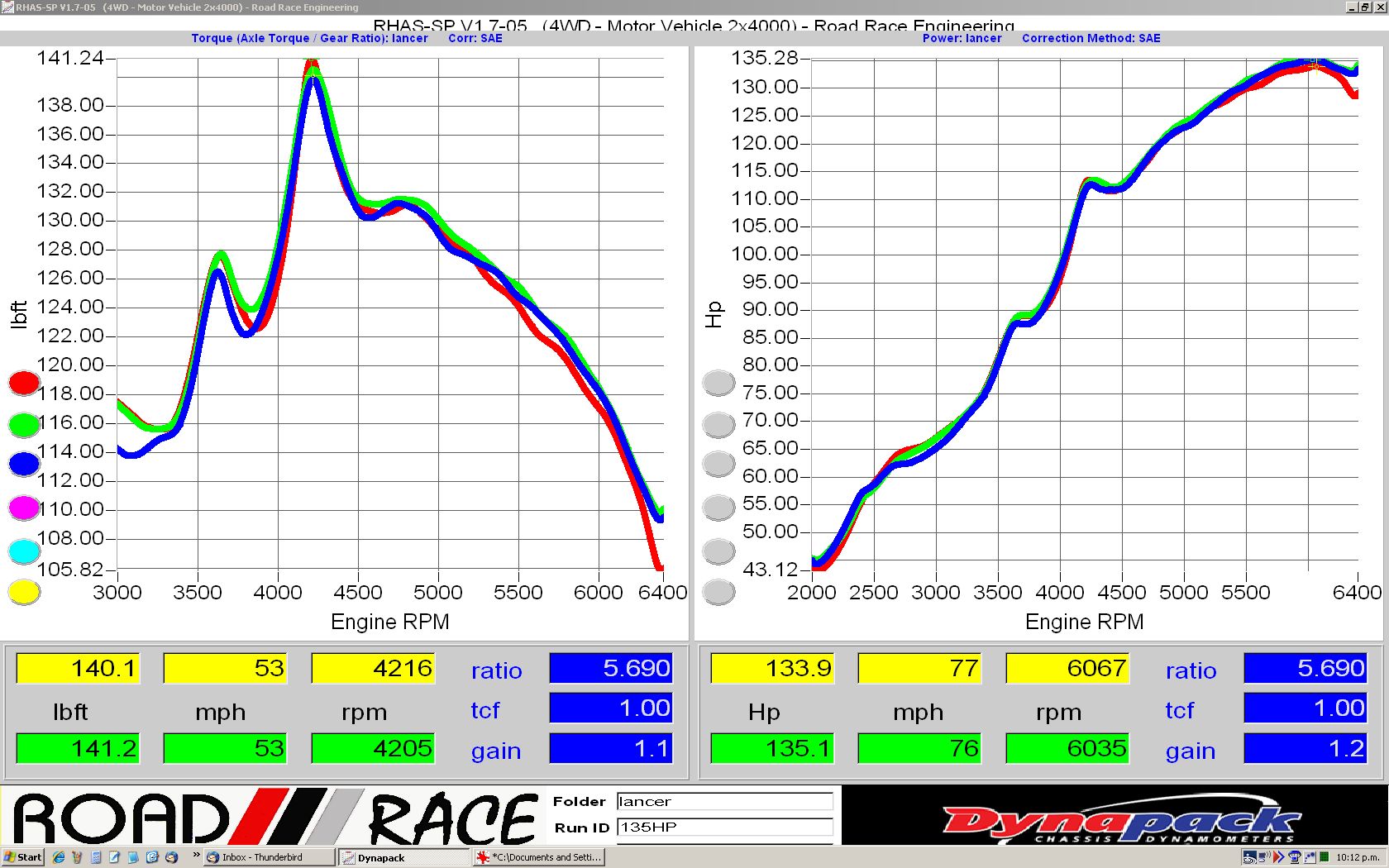Click the red and blue arrows tray icon

tap(1279, 857)
